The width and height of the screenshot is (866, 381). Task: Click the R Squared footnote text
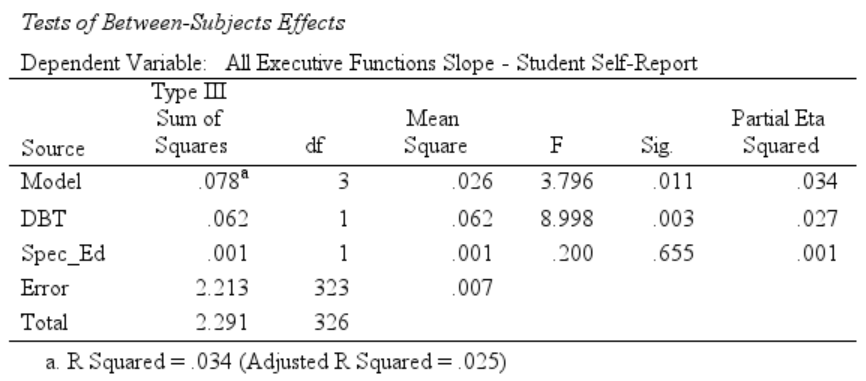click(275, 362)
